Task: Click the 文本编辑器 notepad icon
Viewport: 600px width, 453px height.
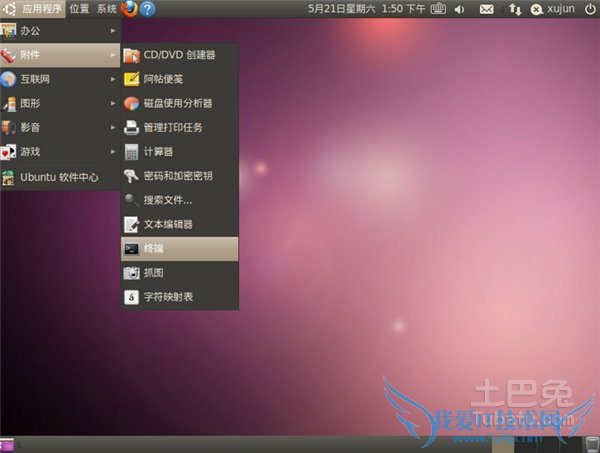Action: [x=132, y=225]
